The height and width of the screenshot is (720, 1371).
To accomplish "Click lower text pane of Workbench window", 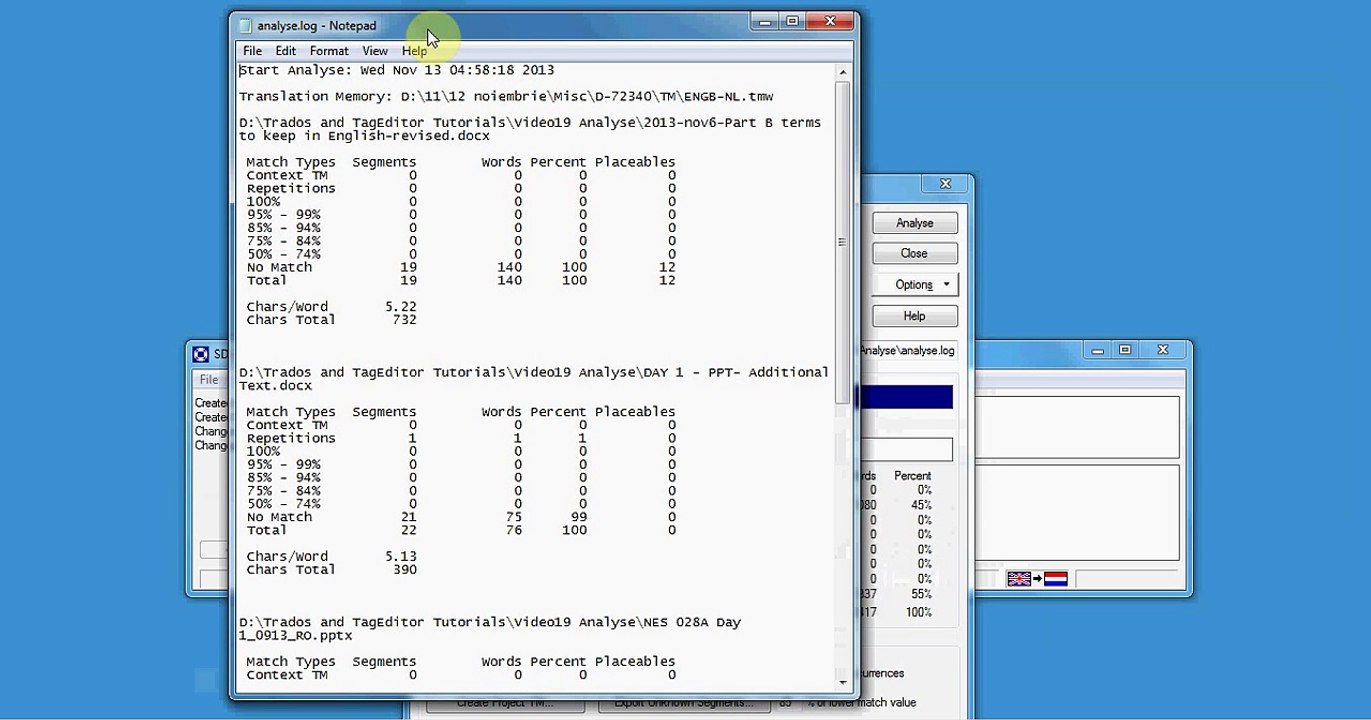I will click(x=1075, y=513).
